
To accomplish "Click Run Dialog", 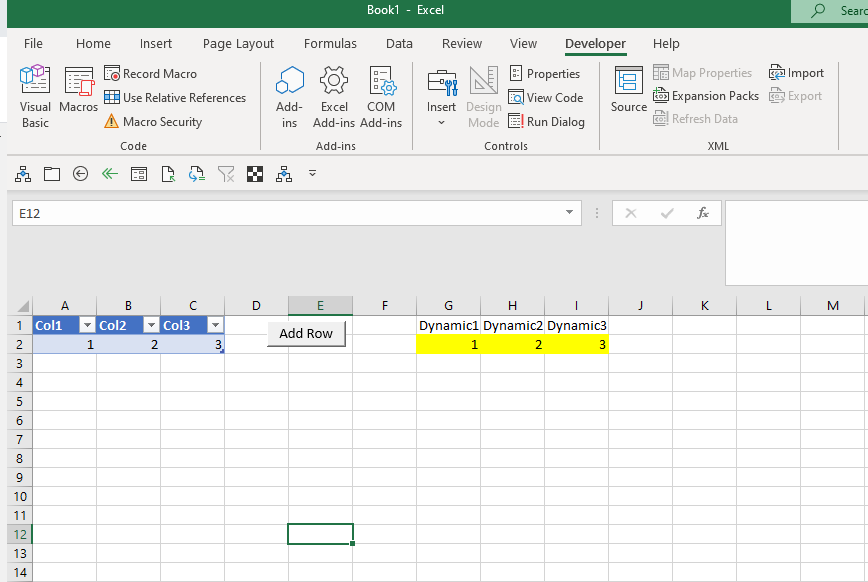I will pos(546,121).
